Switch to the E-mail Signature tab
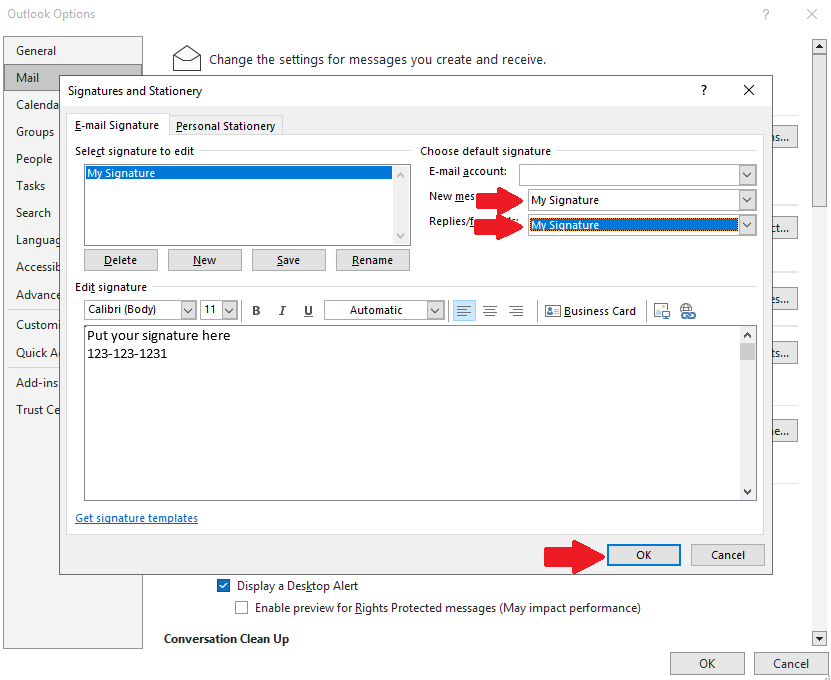Viewport: 831px width, 680px height. [x=117, y=125]
